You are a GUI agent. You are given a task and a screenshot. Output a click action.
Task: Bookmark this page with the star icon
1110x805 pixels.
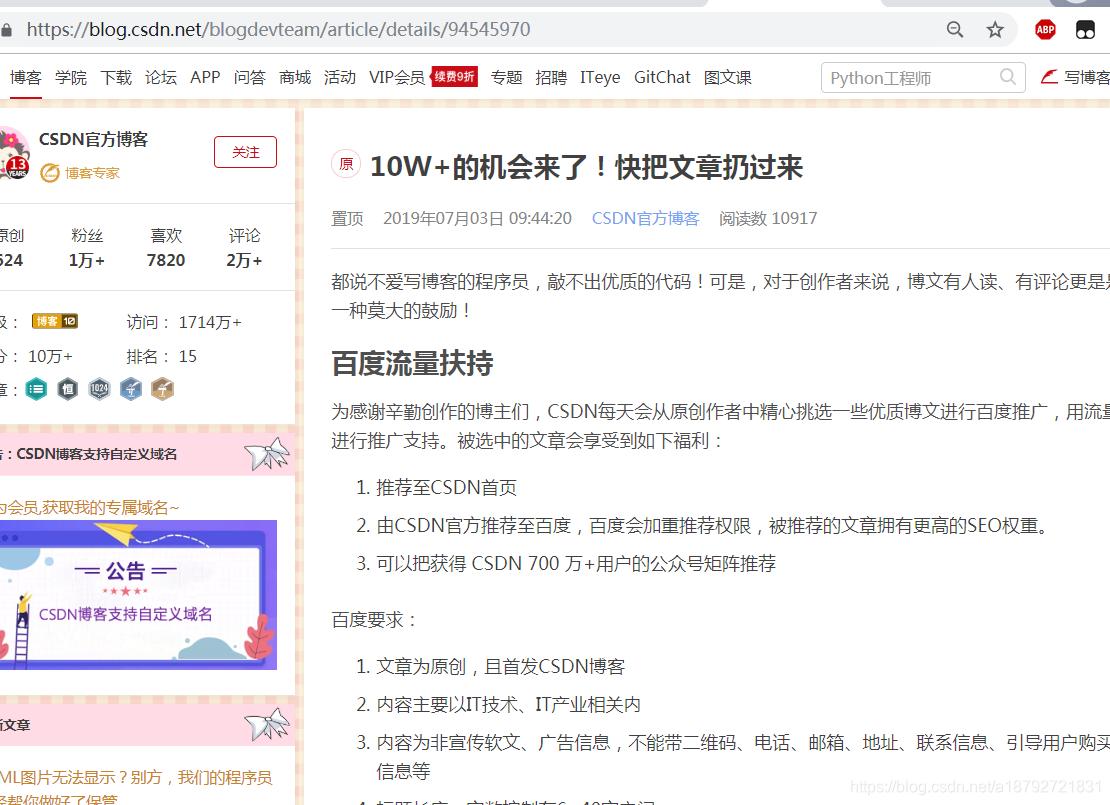(x=995, y=30)
